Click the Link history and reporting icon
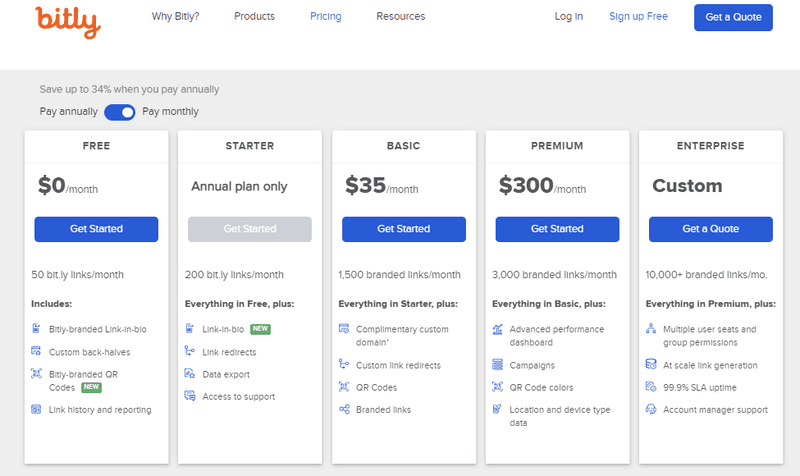 pyautogui.click(x=36, y=409)
